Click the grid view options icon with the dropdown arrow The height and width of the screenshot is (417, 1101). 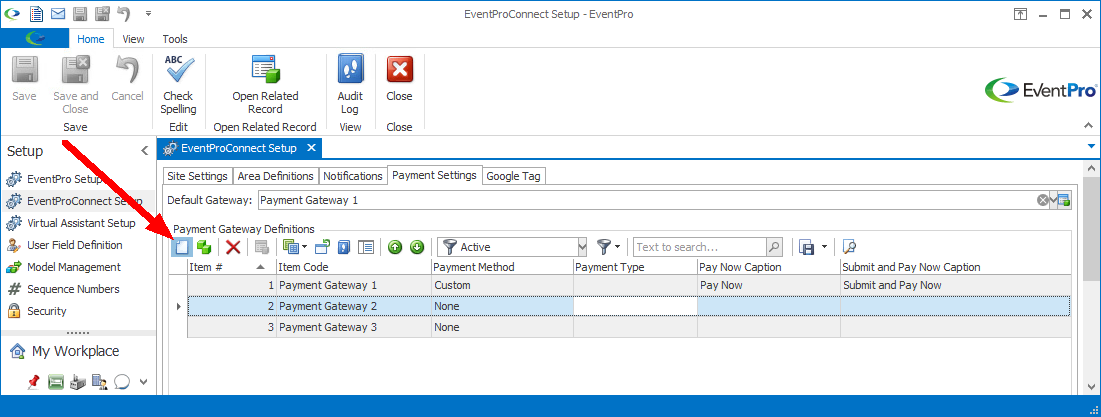tap(295, 246)
